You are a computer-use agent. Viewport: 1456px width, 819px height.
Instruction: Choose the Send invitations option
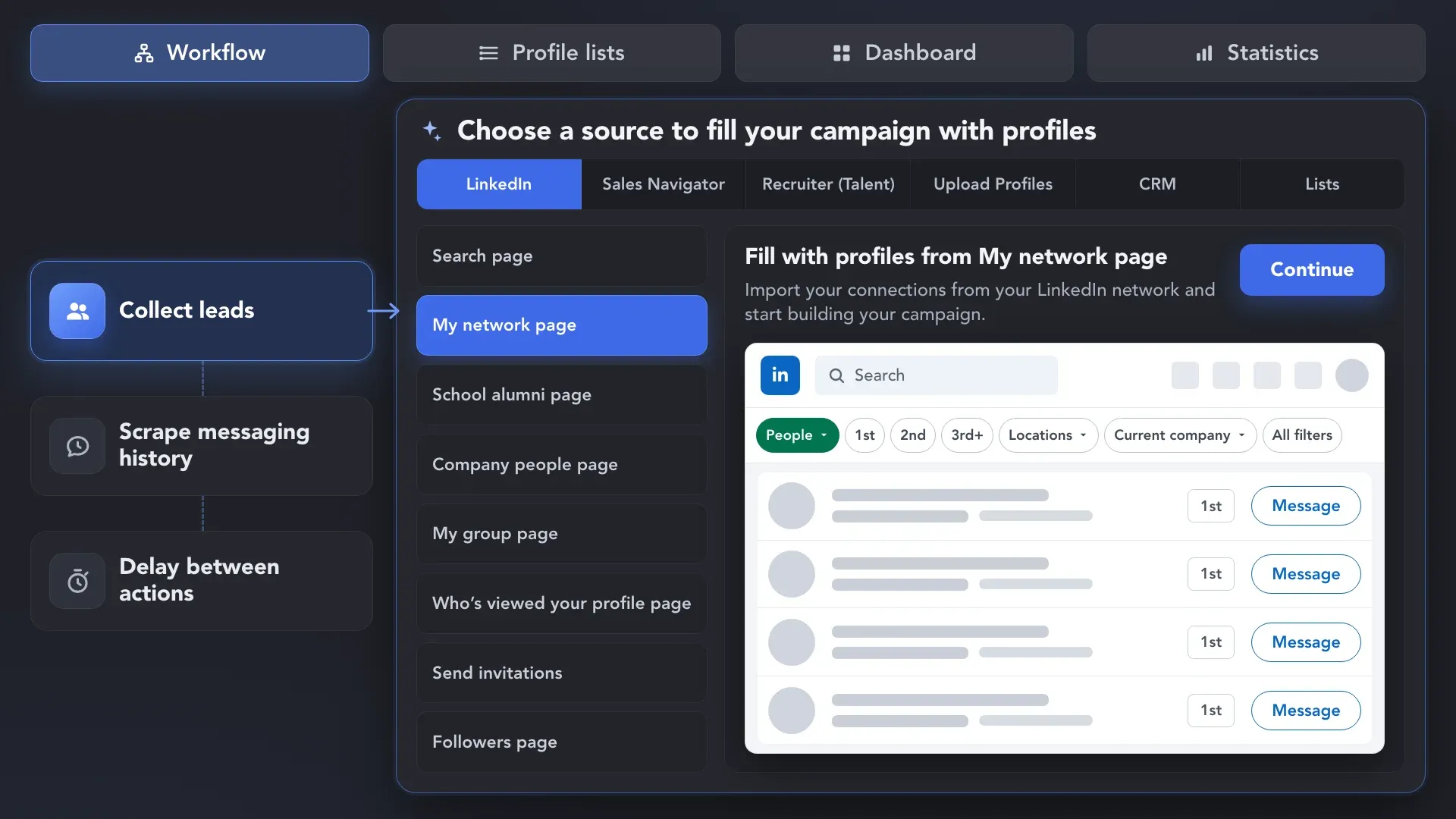pyautogui.click(x=562, y=673)
